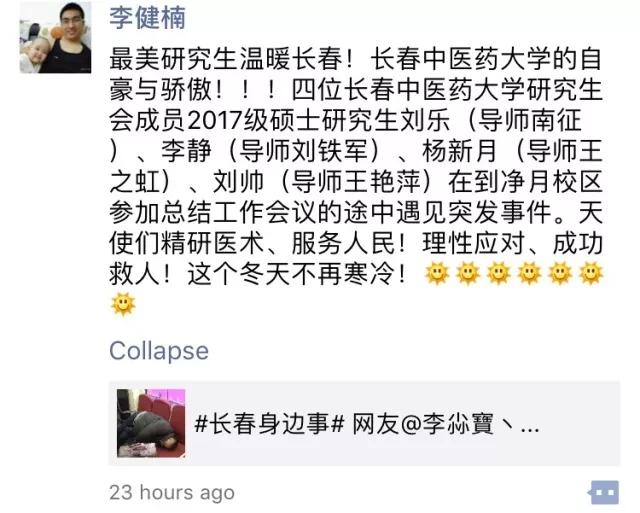Click the lone sun emoji on the last line

[x=123, y=304]
